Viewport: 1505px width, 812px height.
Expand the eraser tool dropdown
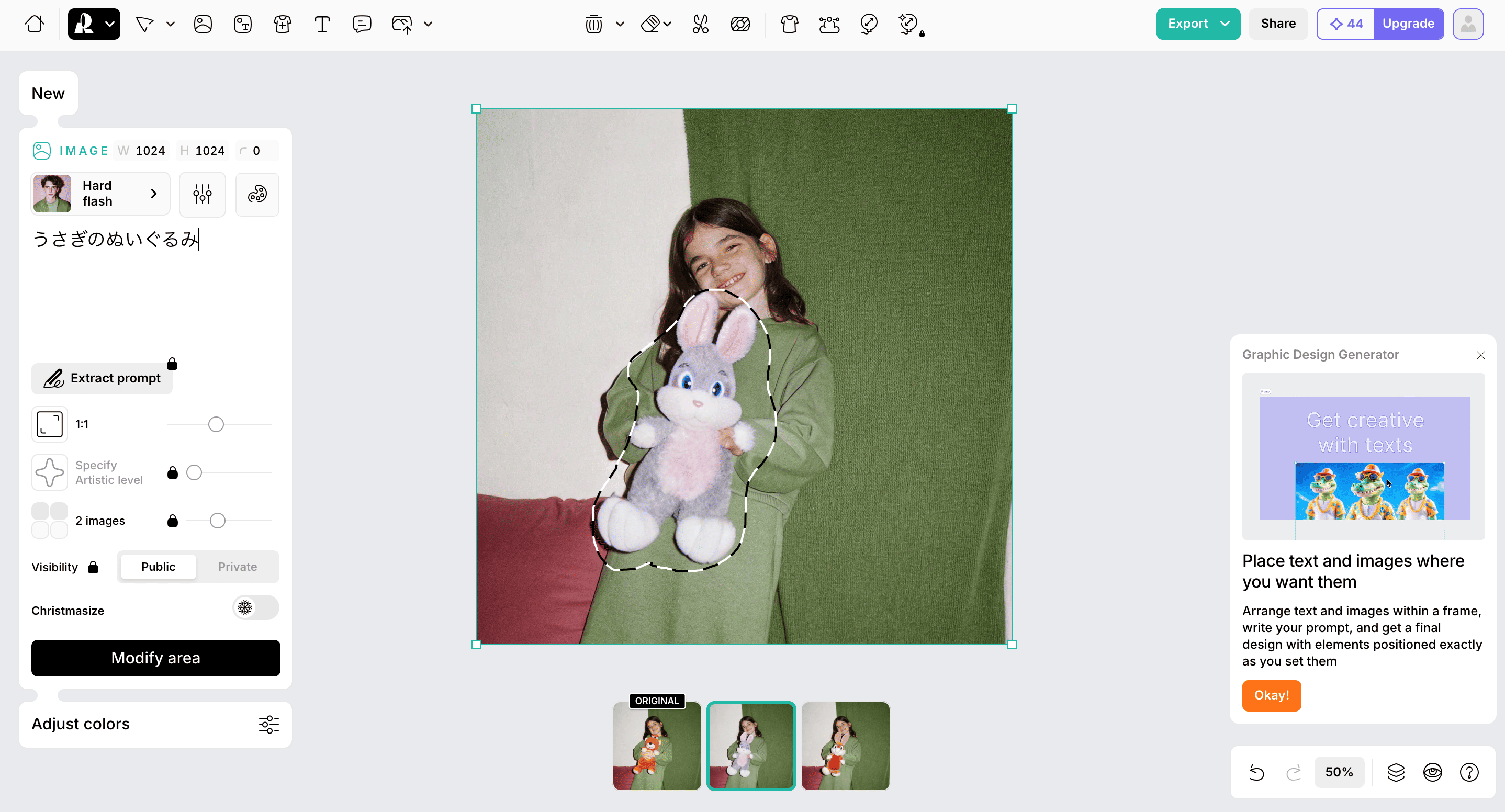point(667,24)
